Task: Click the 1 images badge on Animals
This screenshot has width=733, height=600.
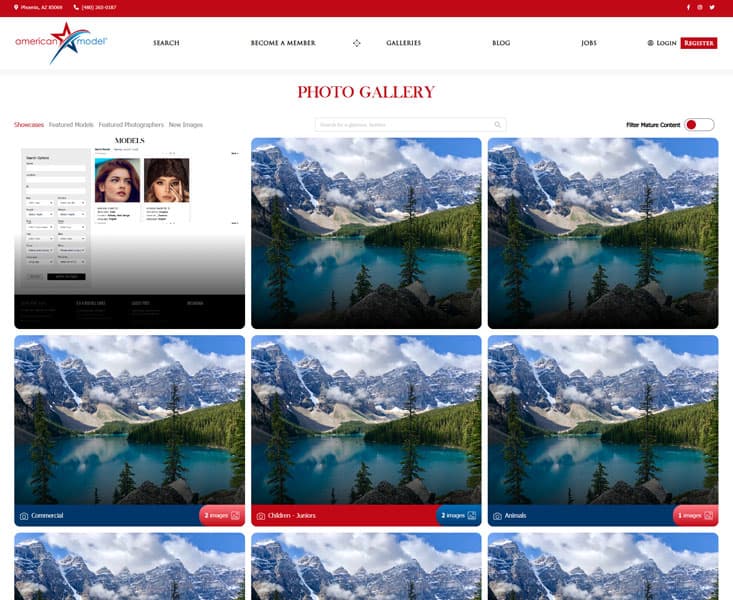Action: click(x=696, y=515)
